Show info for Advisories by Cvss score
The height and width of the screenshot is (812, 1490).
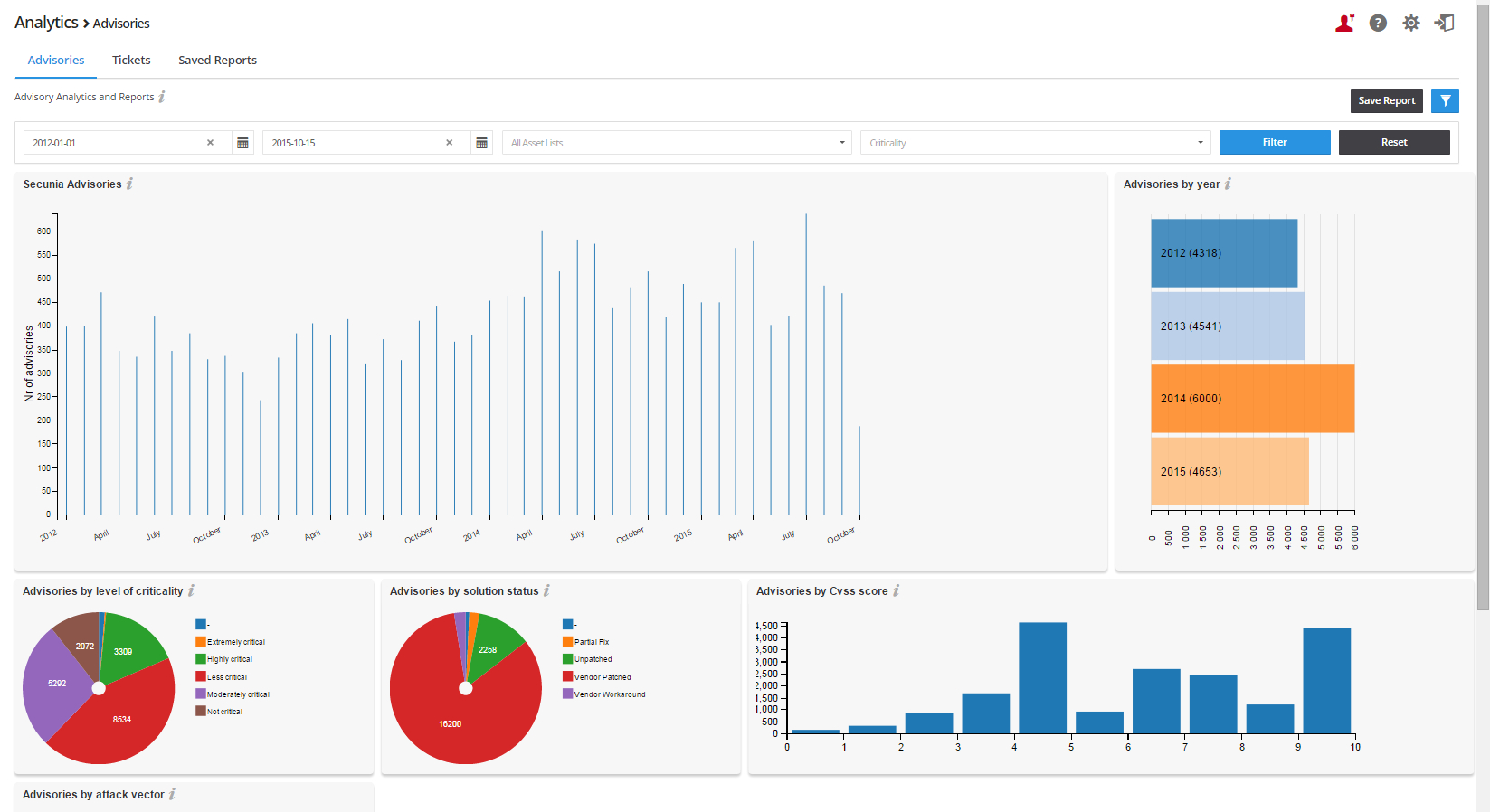pyautogui.click(x=897, y=590)
